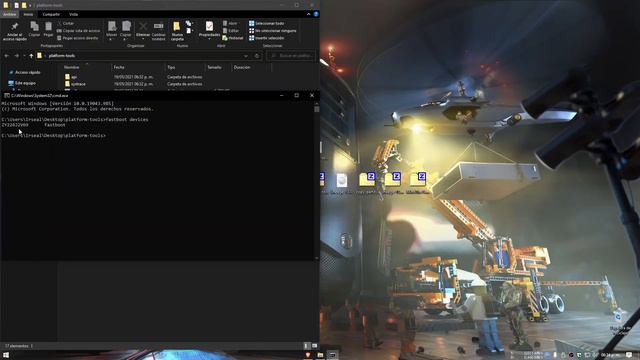This screenshot has width=640, height=360.
Task: Click the Nueva carpeta icon
Action: 177,27
